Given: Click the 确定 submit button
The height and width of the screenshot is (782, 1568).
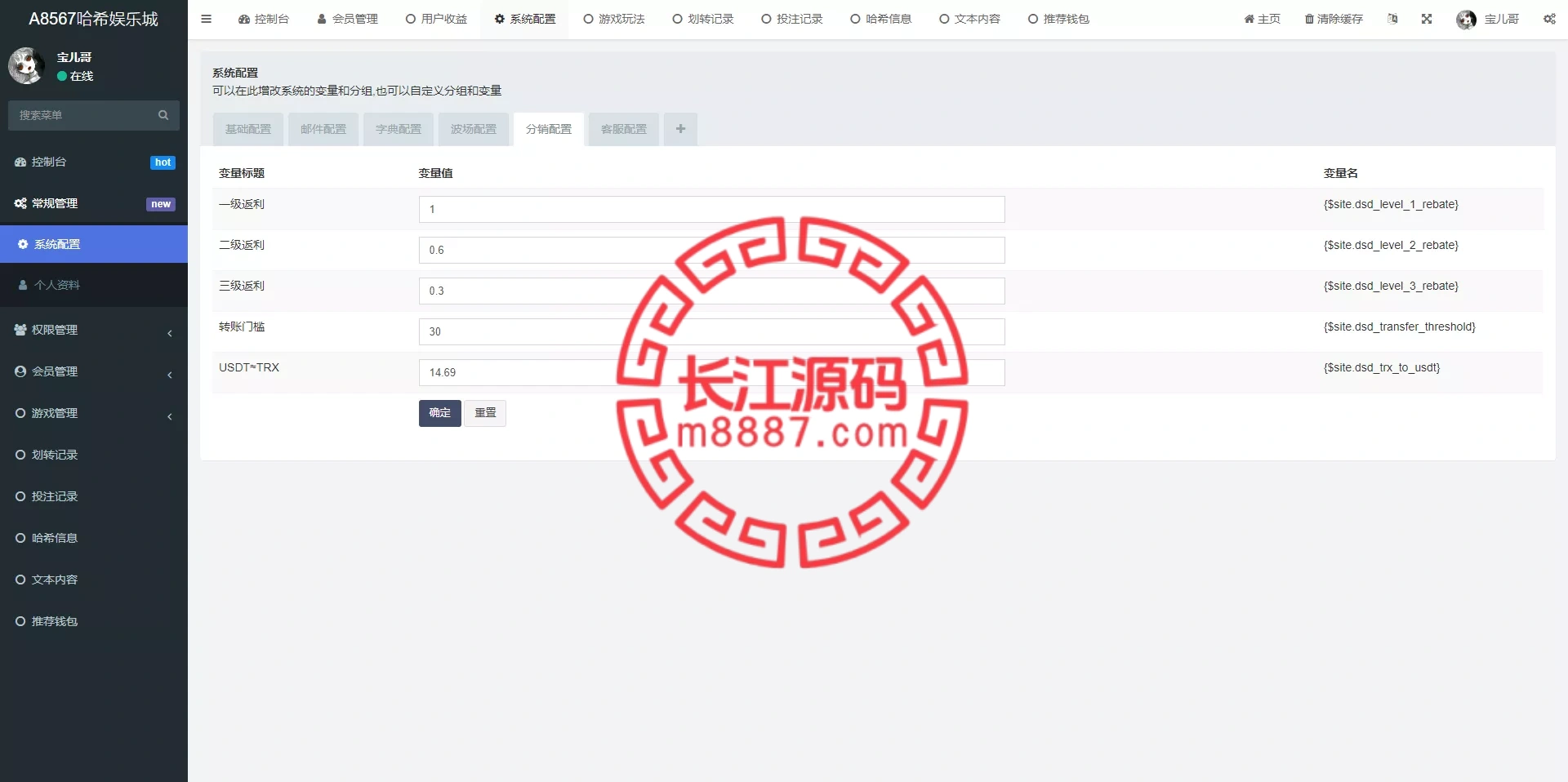Looking at the screenshot, I should click(440, 413).
